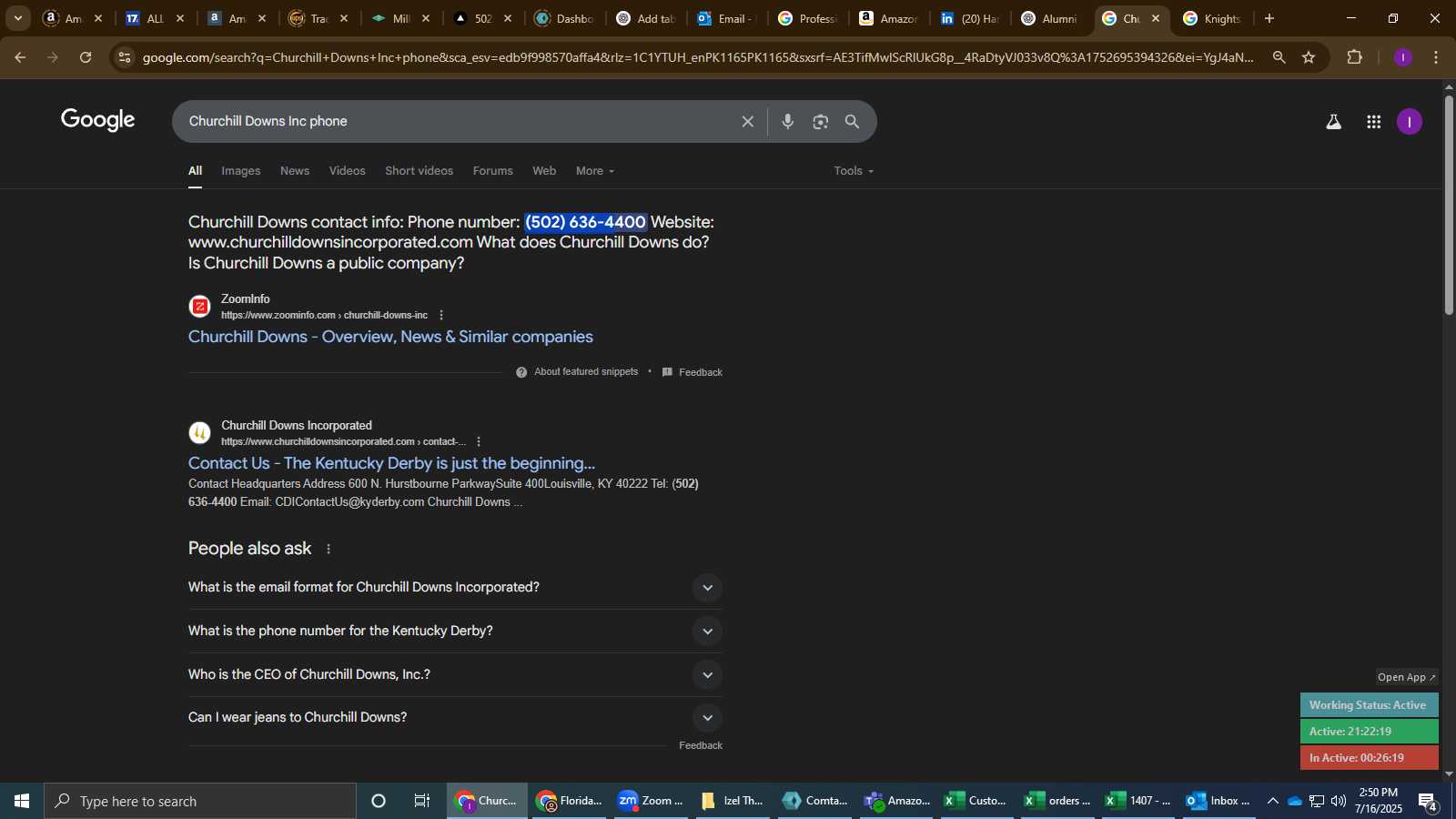Open Cortana circle on taskbar
1456x819 pixels.
point(379,801)
